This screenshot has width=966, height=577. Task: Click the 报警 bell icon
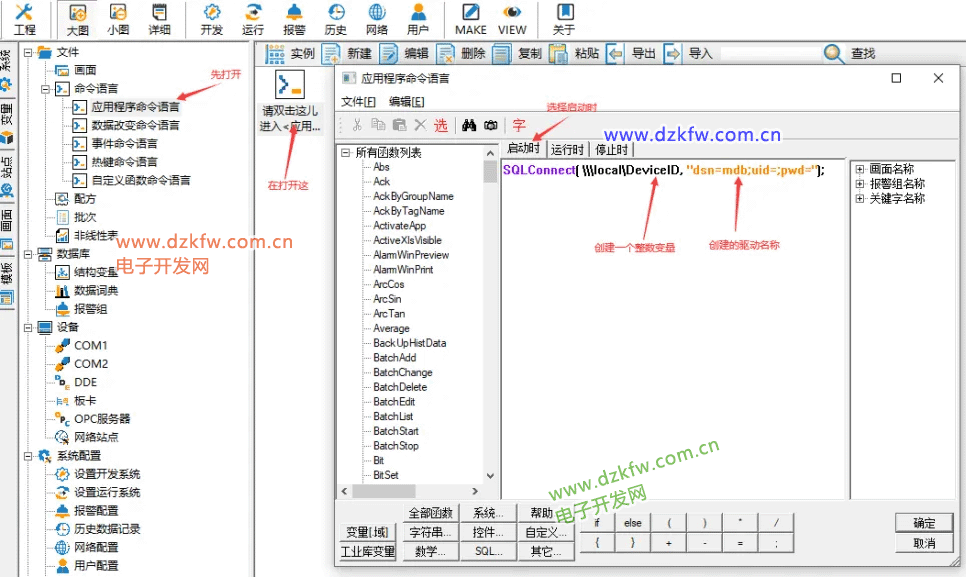(x=294, y=13)
